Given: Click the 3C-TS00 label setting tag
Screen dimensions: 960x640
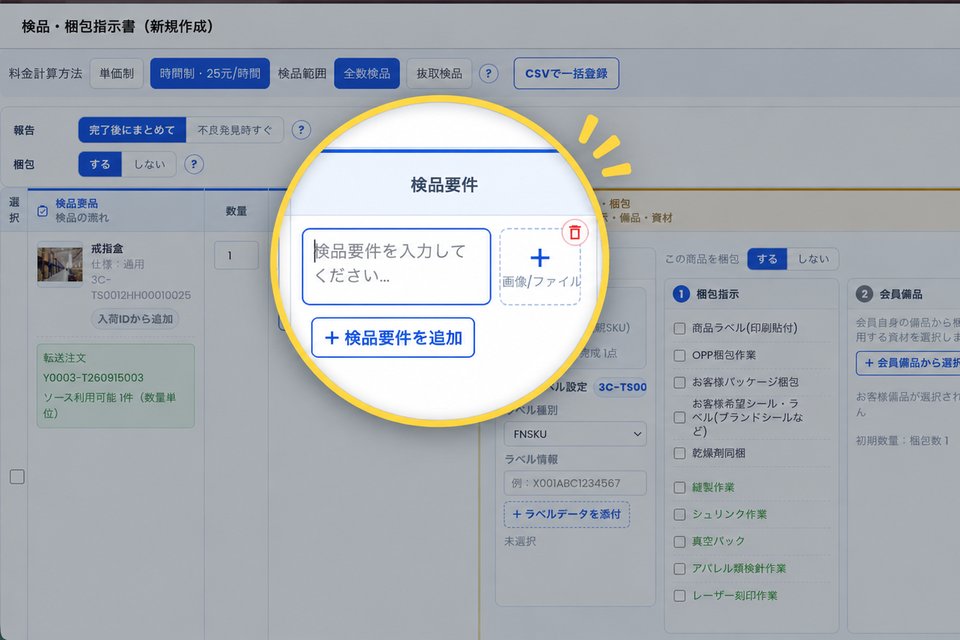Looking at the screenshot, I should click(622, 387).
